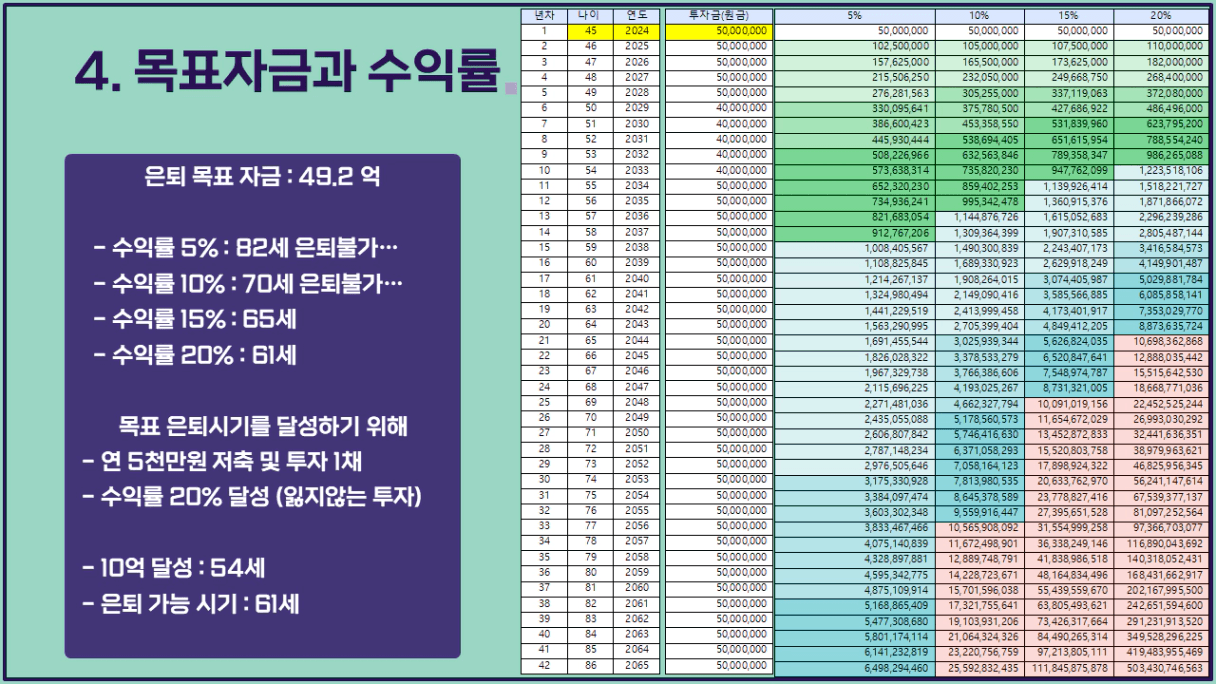Click the '연도' column header
The image size is (1216, 684).
click(x=636, y=16)
